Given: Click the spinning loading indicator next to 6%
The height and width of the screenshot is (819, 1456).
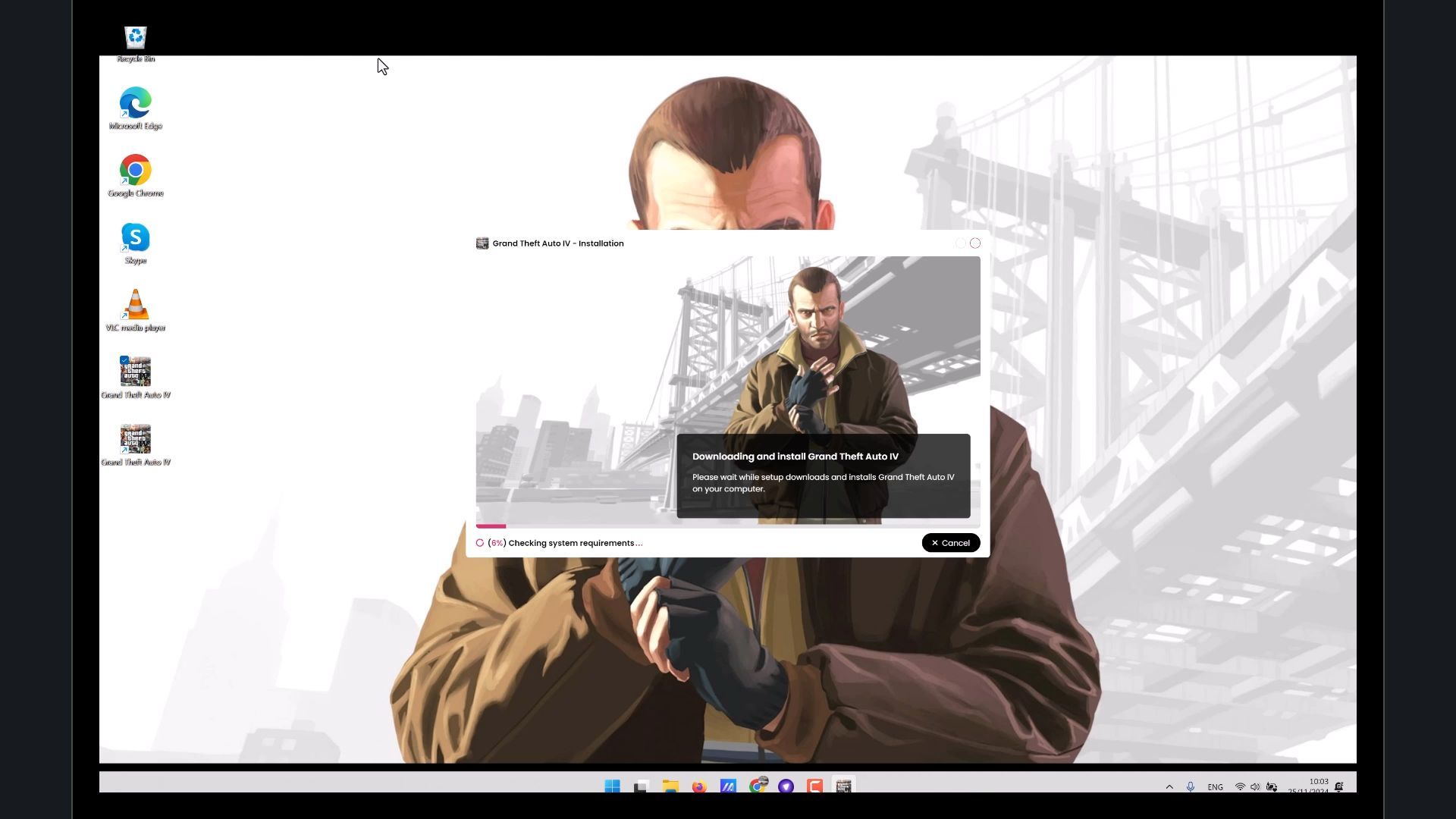Looking at the screenshot, I should (x=480, y=543).
